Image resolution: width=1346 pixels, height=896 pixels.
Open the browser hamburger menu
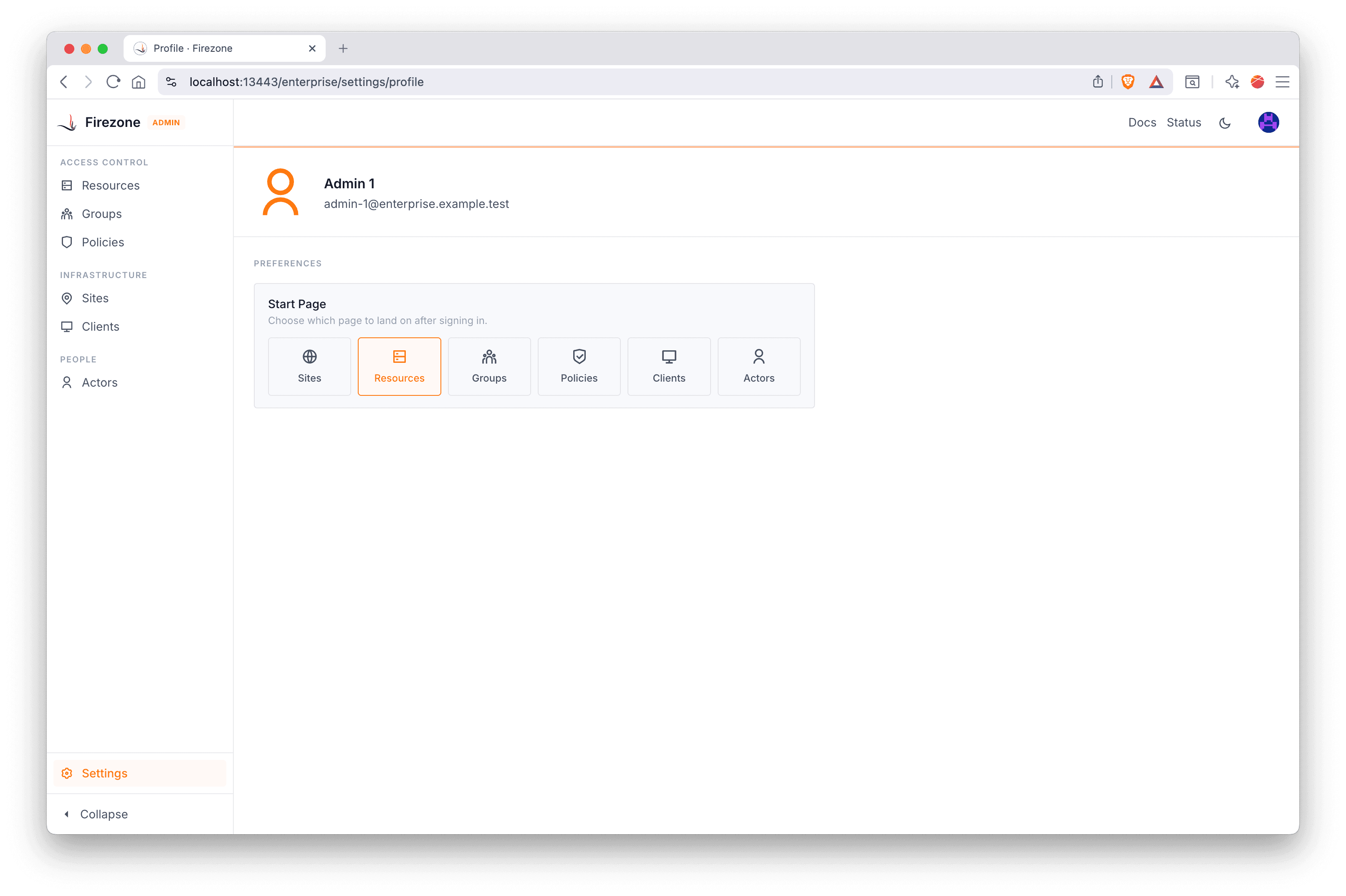1283,82
